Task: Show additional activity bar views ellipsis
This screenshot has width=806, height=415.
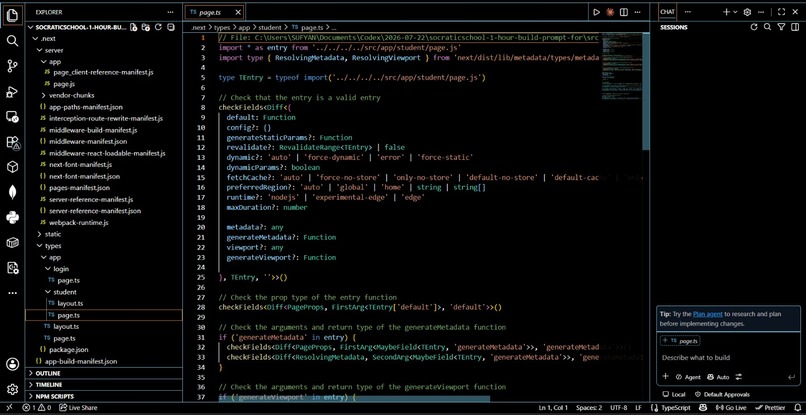Action: (x=12, y=293)
